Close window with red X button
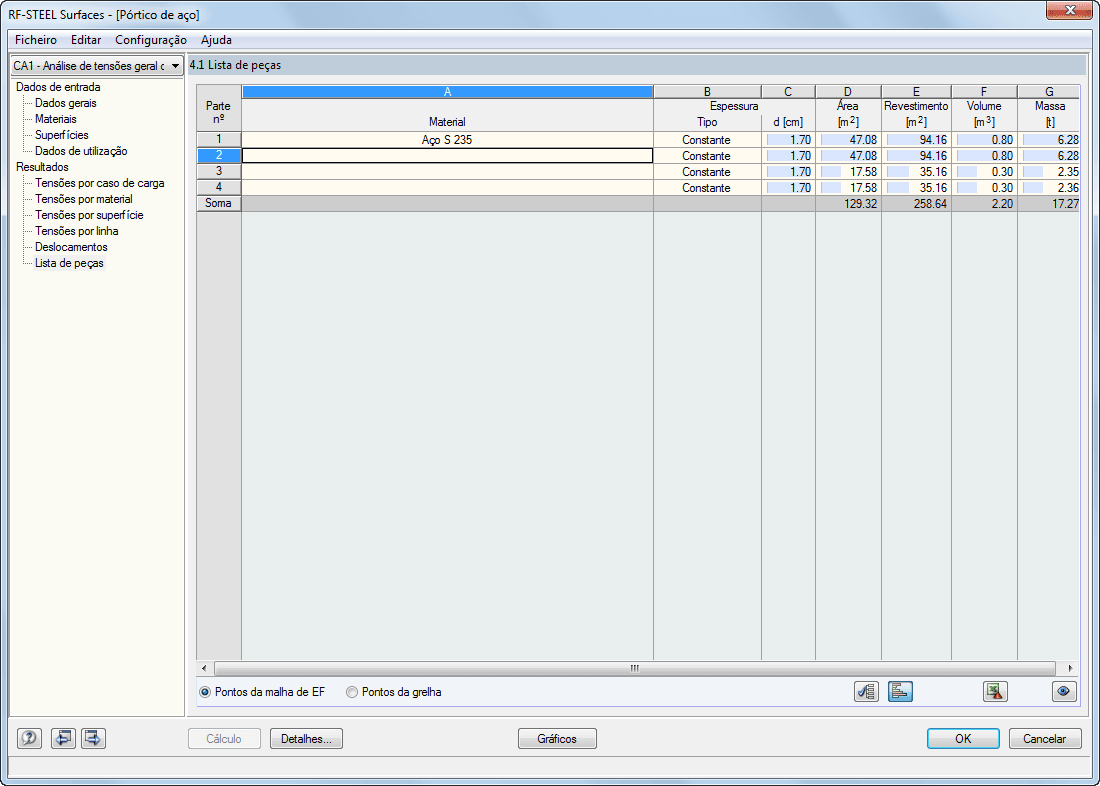This screenshot has width=1100, height=786. click(x=1070, y=11)
